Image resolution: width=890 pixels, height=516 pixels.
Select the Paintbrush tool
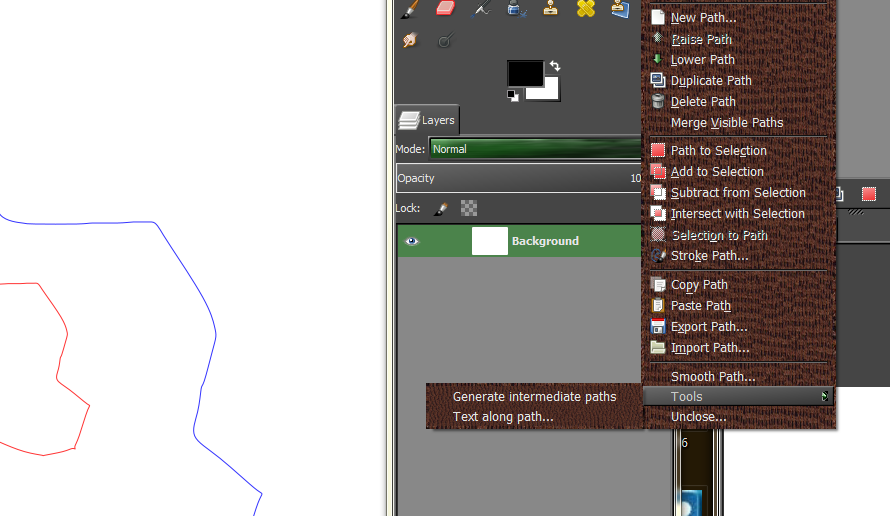tap(410, 9)
